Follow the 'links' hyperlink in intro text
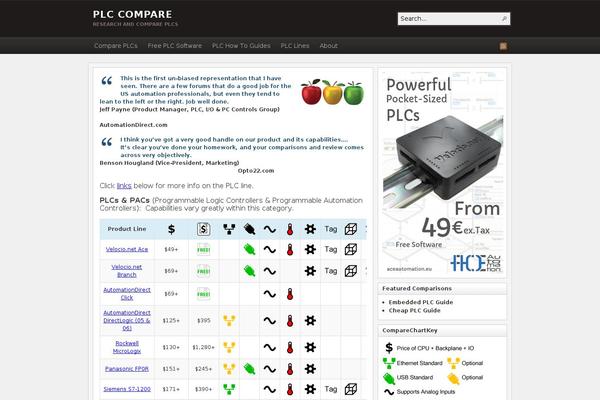The image size is (600, 400). click(124, 186)
